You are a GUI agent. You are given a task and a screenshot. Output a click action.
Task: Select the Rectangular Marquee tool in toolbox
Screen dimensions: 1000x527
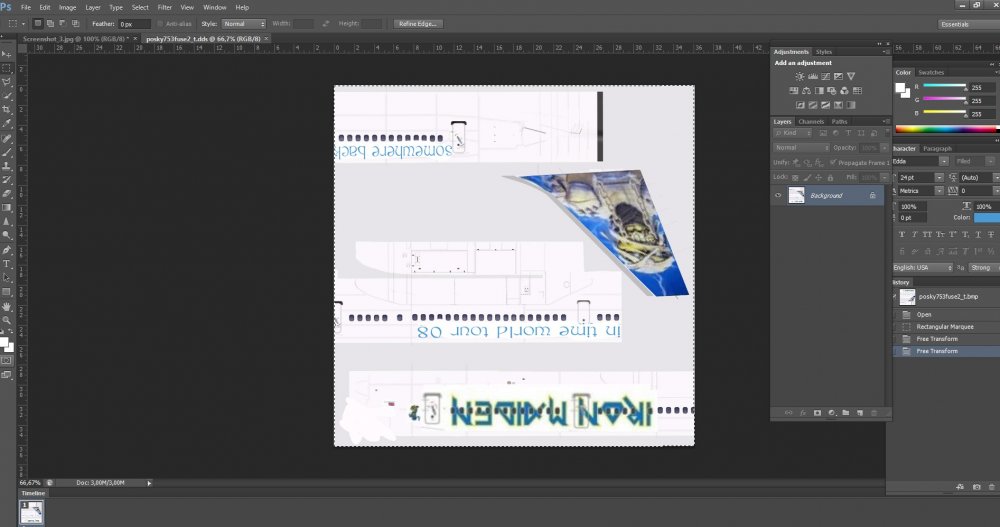coord(7,68)
